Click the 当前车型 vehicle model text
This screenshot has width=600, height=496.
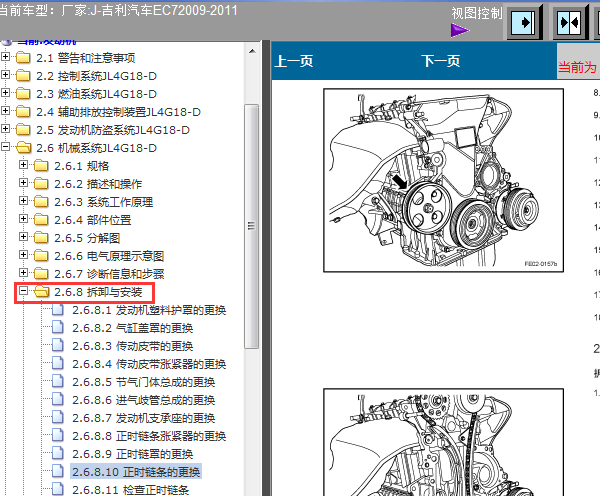coord(118,10)
